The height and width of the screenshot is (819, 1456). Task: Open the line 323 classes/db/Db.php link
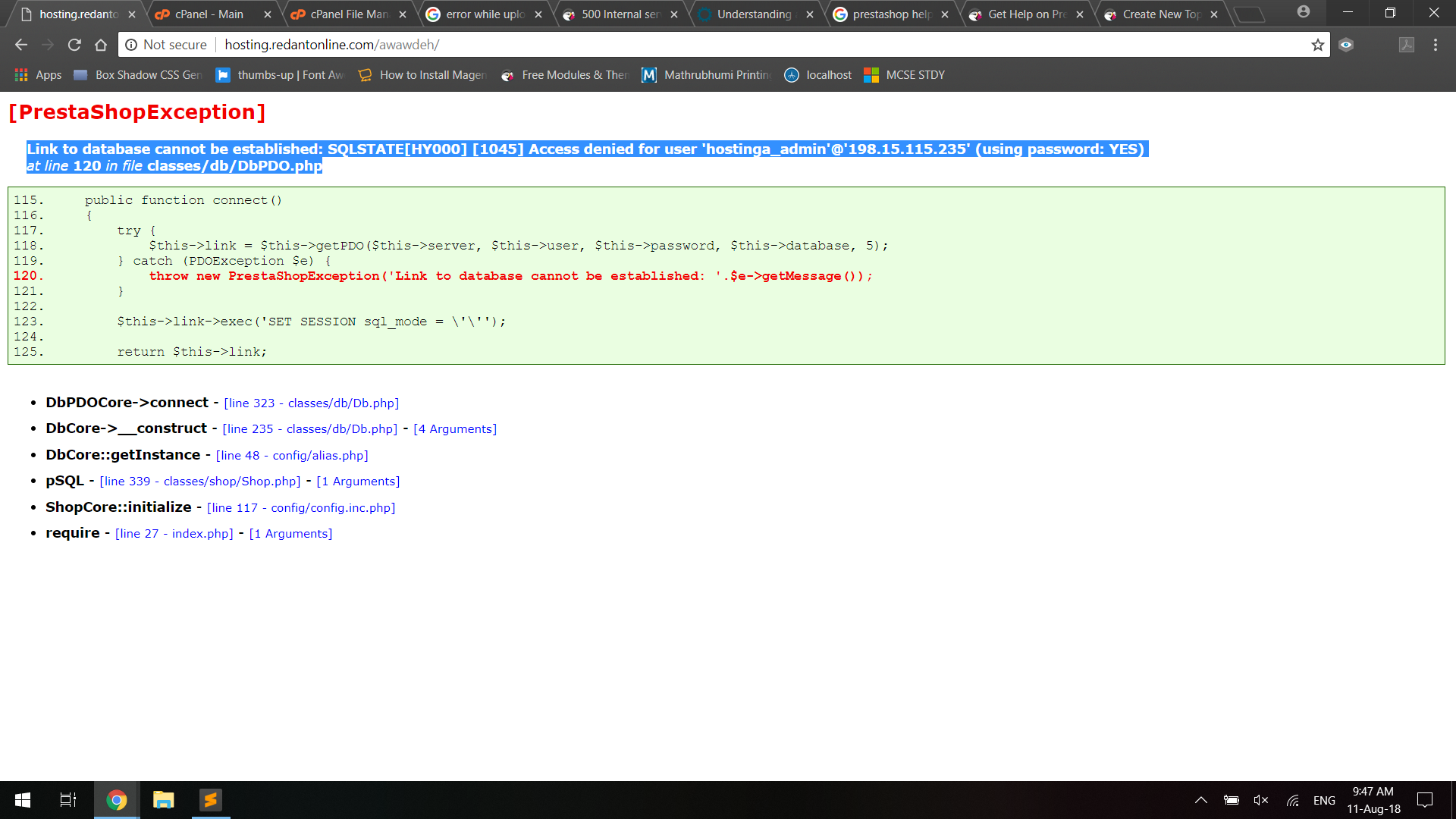311,403
